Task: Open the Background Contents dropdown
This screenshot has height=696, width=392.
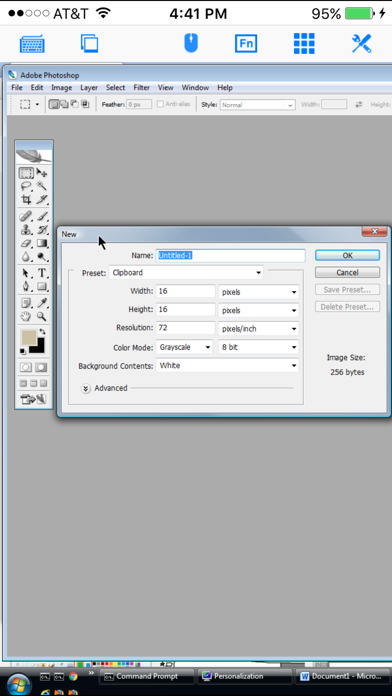Action: 227,366
